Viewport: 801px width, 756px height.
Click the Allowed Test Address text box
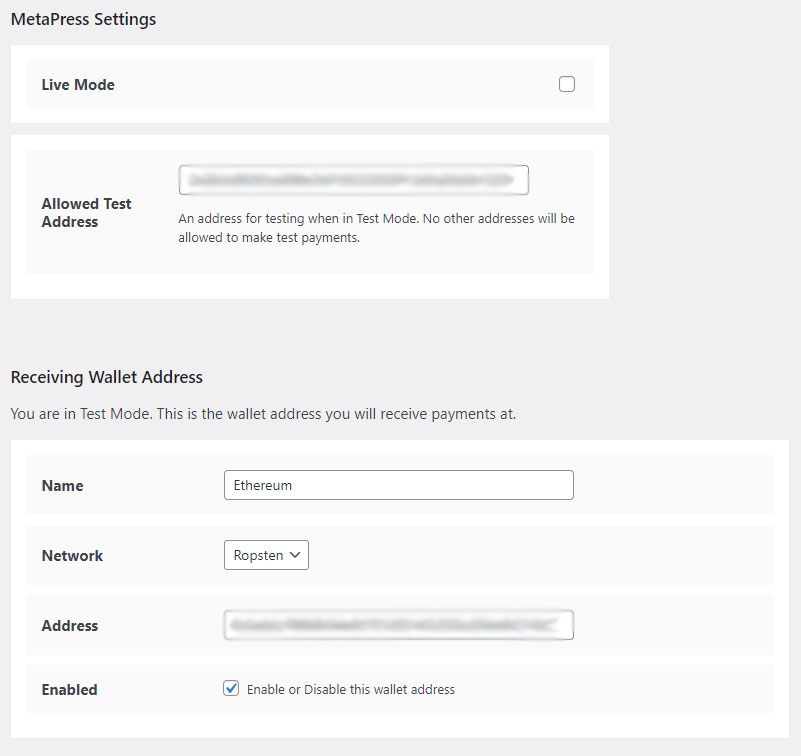pos(354,179)
